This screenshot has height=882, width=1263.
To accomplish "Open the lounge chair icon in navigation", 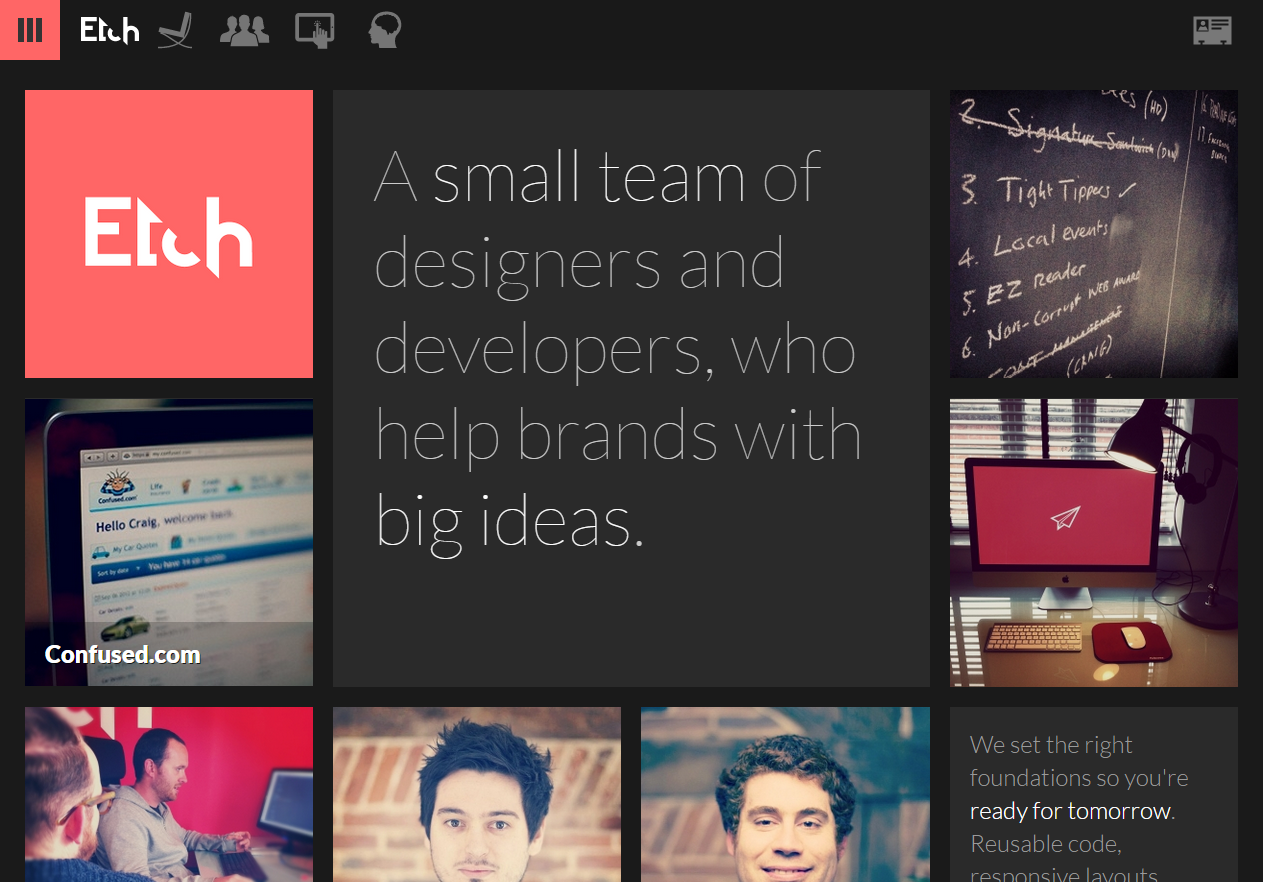I will (176, 30).
